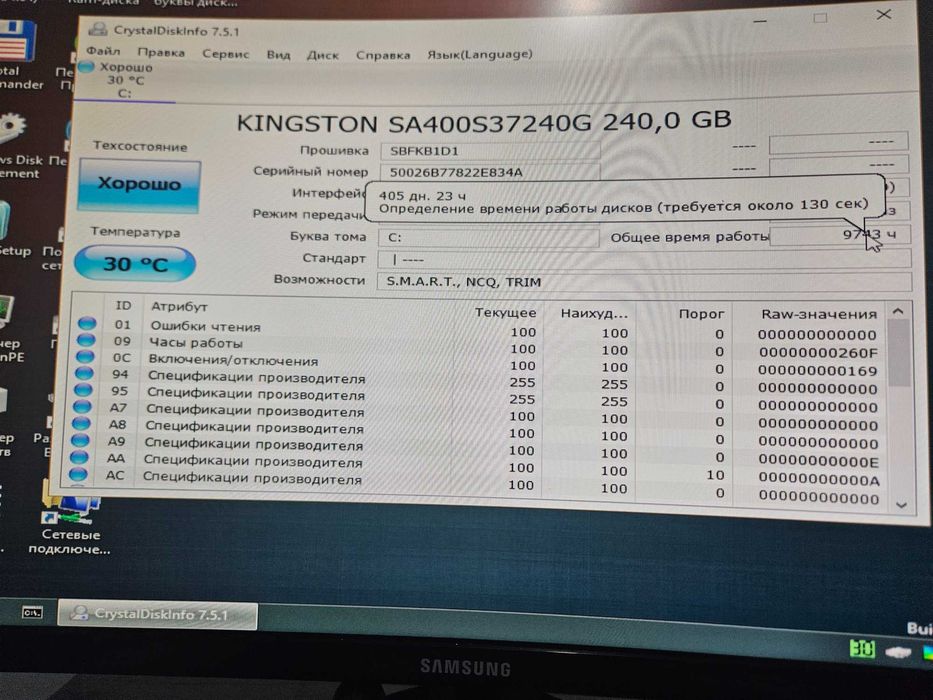The height and width of the screenshot is (700, 933).
Task: Click the Raw-значения column header
Action: tap(819, 314)
